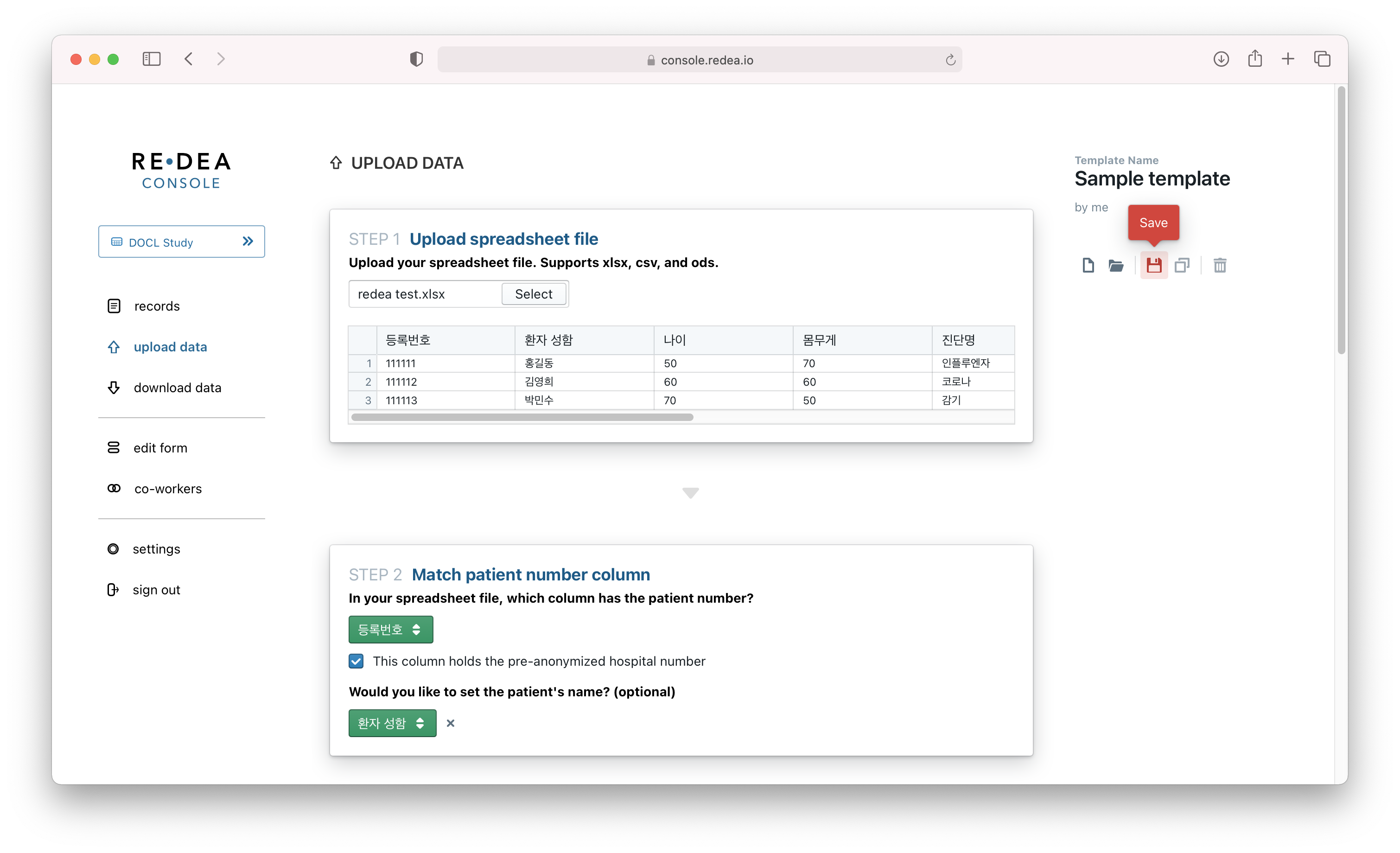Click the spreadsheet preview horizontal scrollbar
Viewport: 1400px width, 853px height.
(522, 417)
